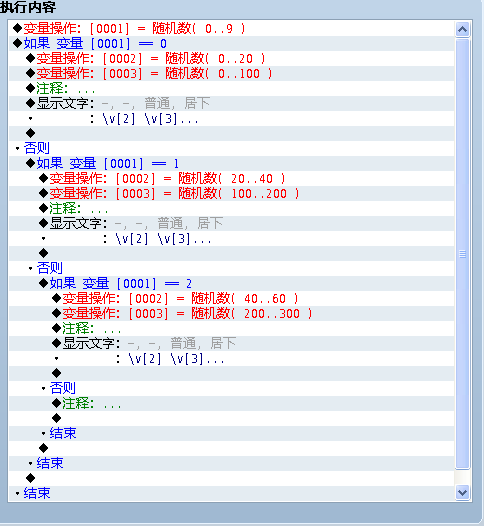Image resolution: width=484 pixels, height=526 pixels.
Task: Select row [0002] = 随机数( 40..60 )
Action: pyautogui.click(x=231, y=299)
